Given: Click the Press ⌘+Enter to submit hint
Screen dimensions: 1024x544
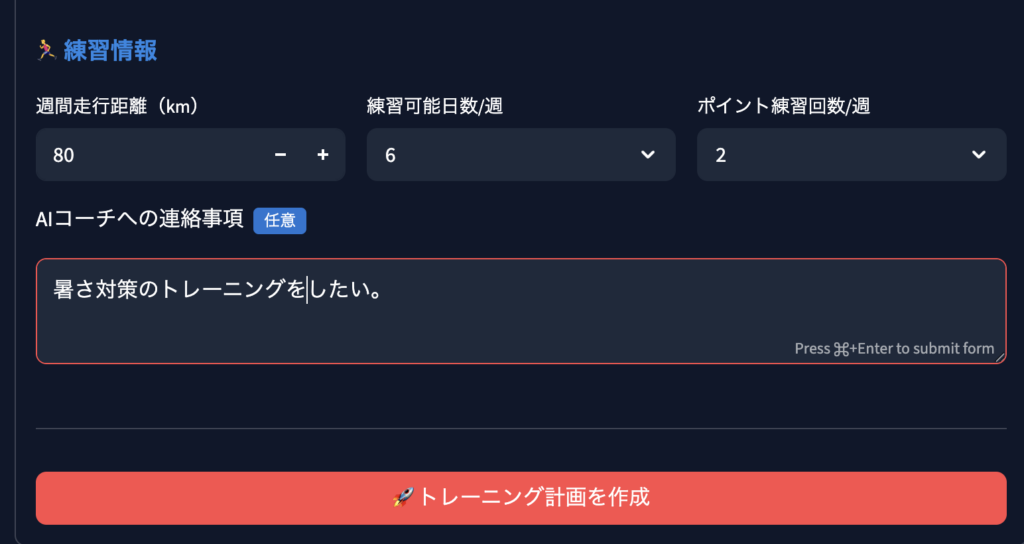Looking at the screenshot, I should click(894, 348).
